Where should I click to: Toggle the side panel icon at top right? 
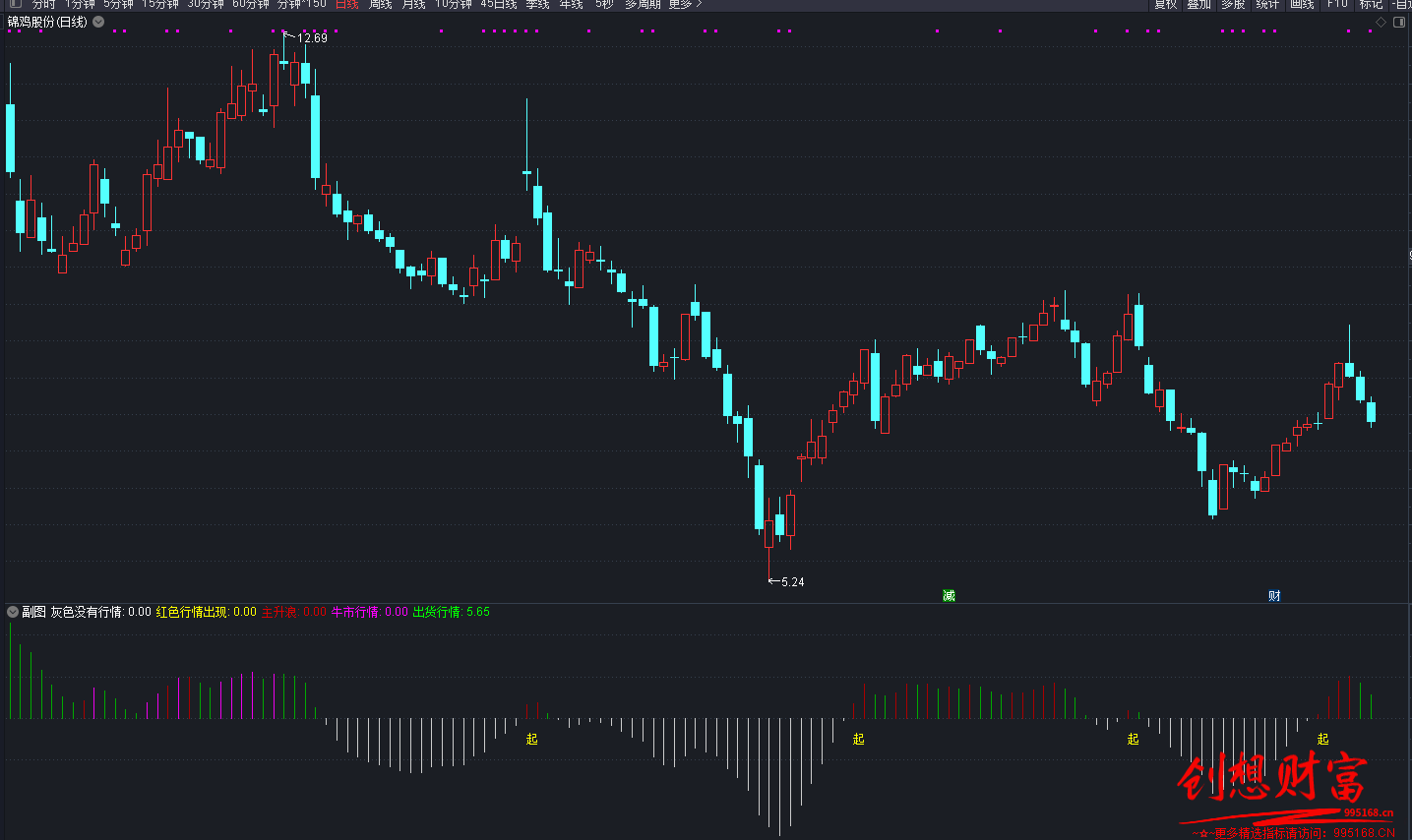(1399, 22)
